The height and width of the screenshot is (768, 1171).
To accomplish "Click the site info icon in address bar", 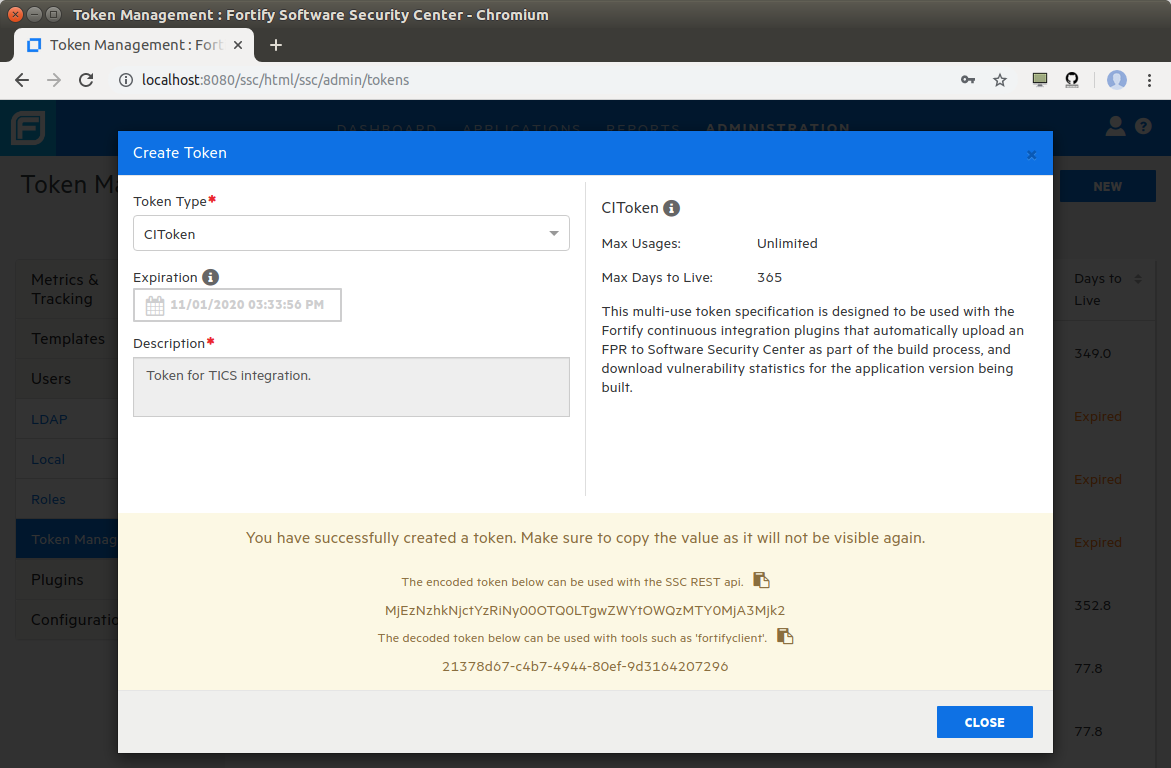I will coord(125,80).
